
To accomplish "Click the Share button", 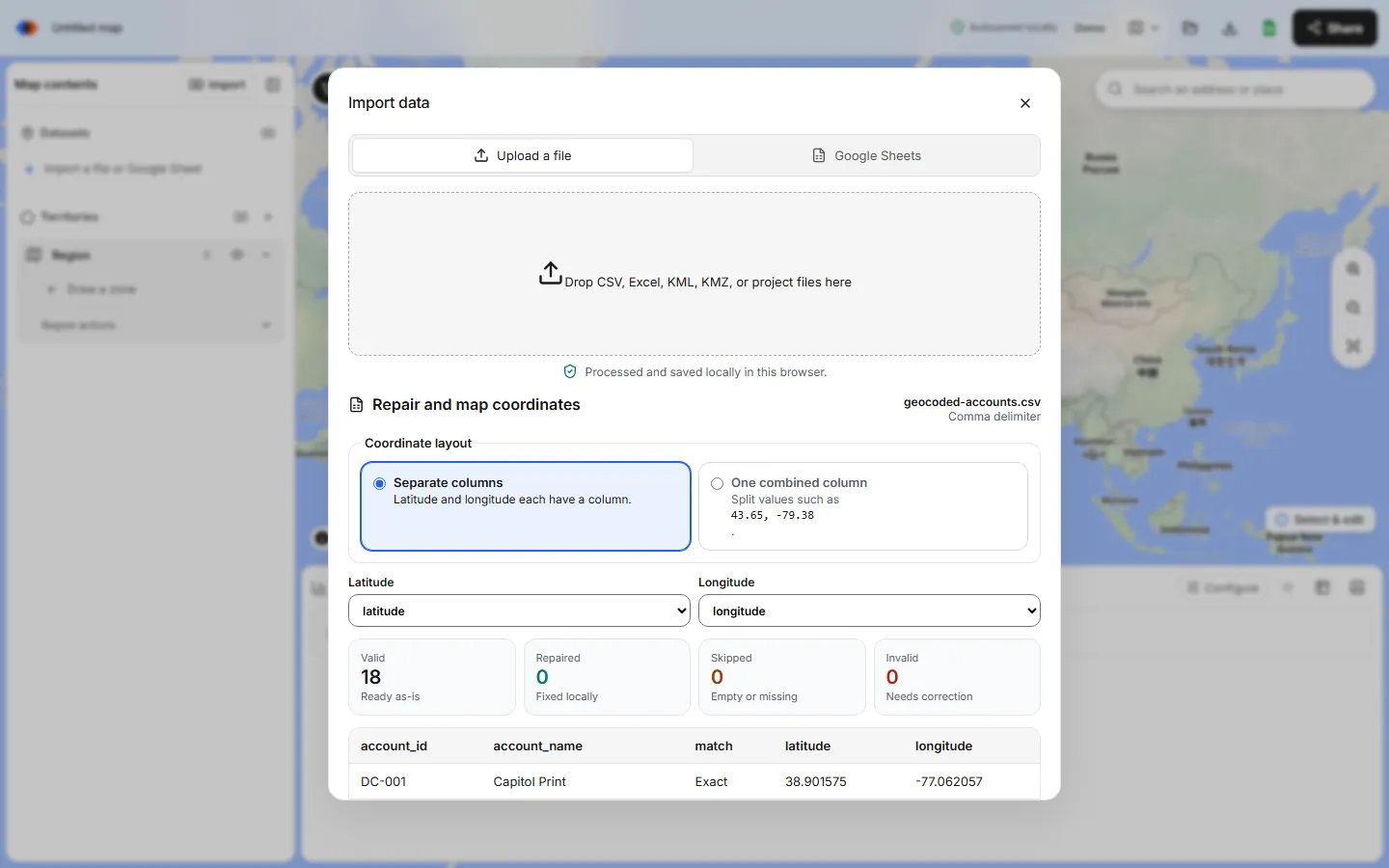I will (1335, 28).
